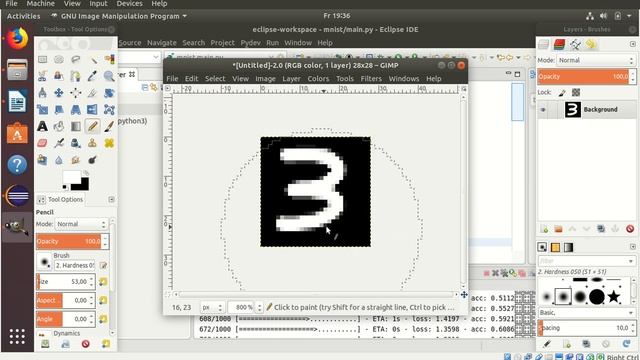The height and width of the screenshot is (360, 640).
Task: Select the Alignment tool
Action: click(x=76, y=93)
